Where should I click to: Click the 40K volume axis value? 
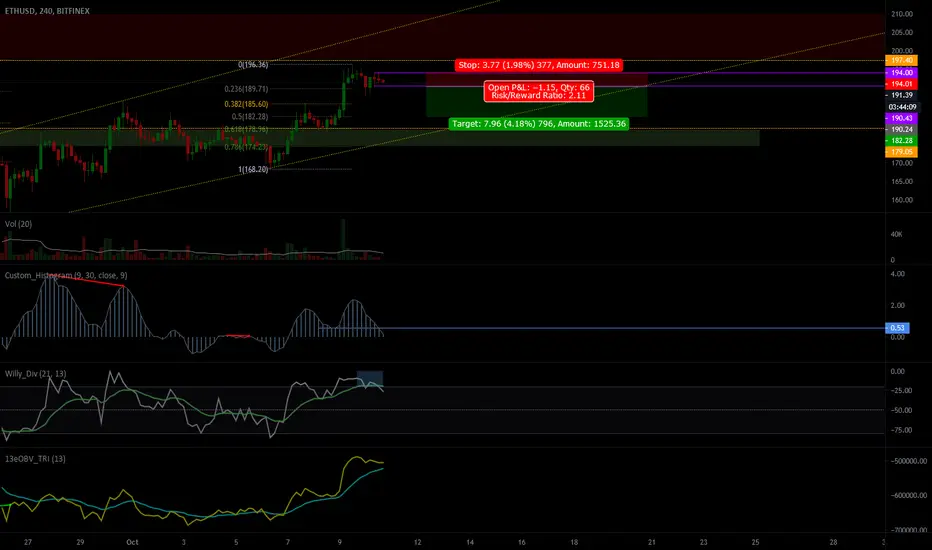(x=896, y=234)
